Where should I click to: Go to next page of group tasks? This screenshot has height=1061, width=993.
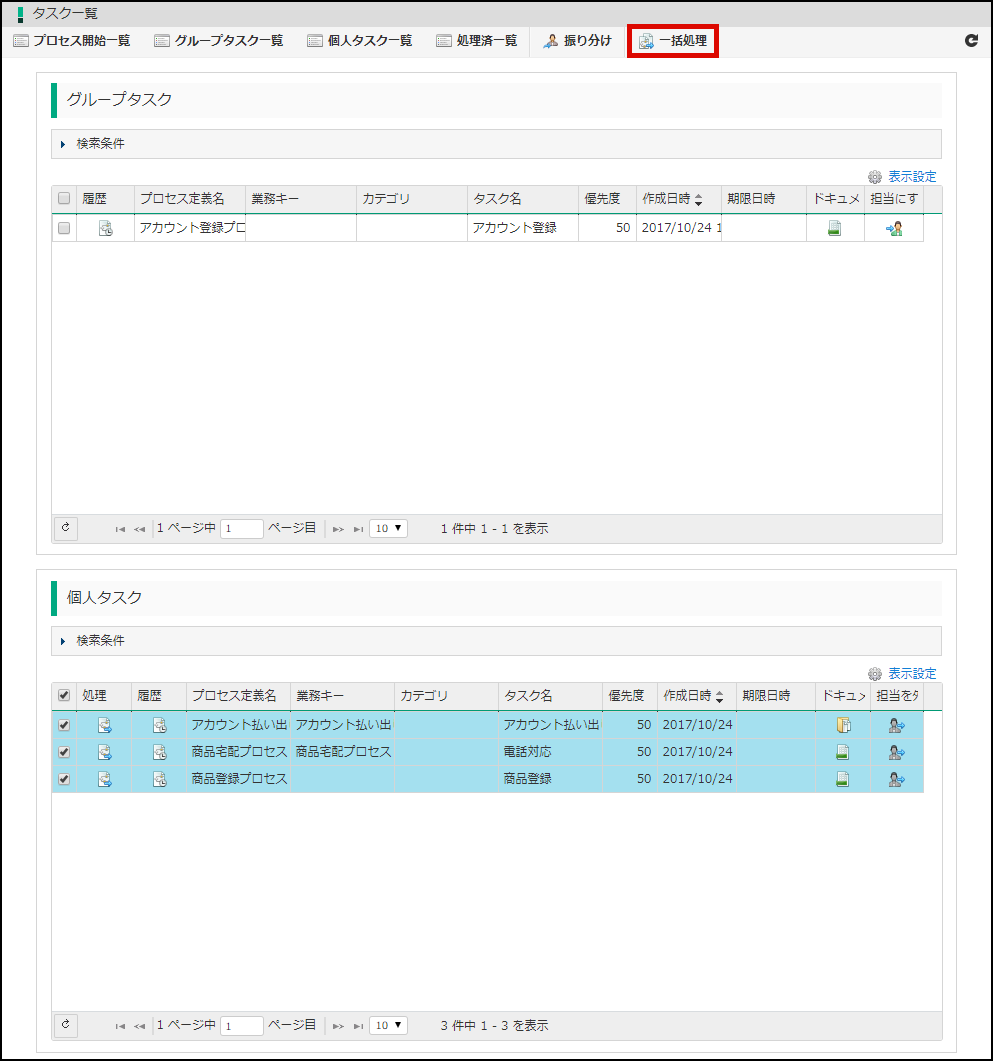(338, 529)
